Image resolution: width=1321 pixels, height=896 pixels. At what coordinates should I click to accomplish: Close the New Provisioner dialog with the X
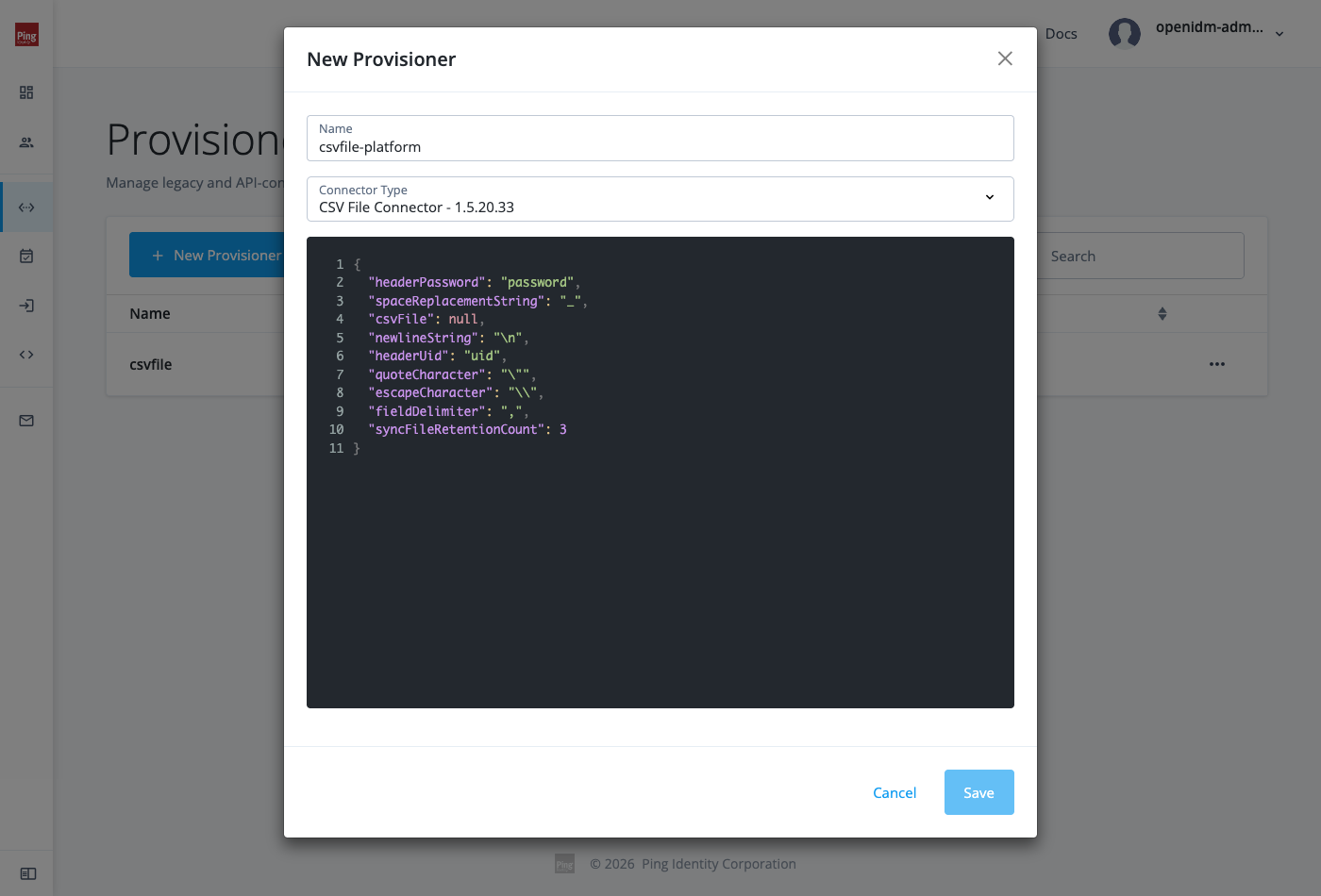(1005, 58)
